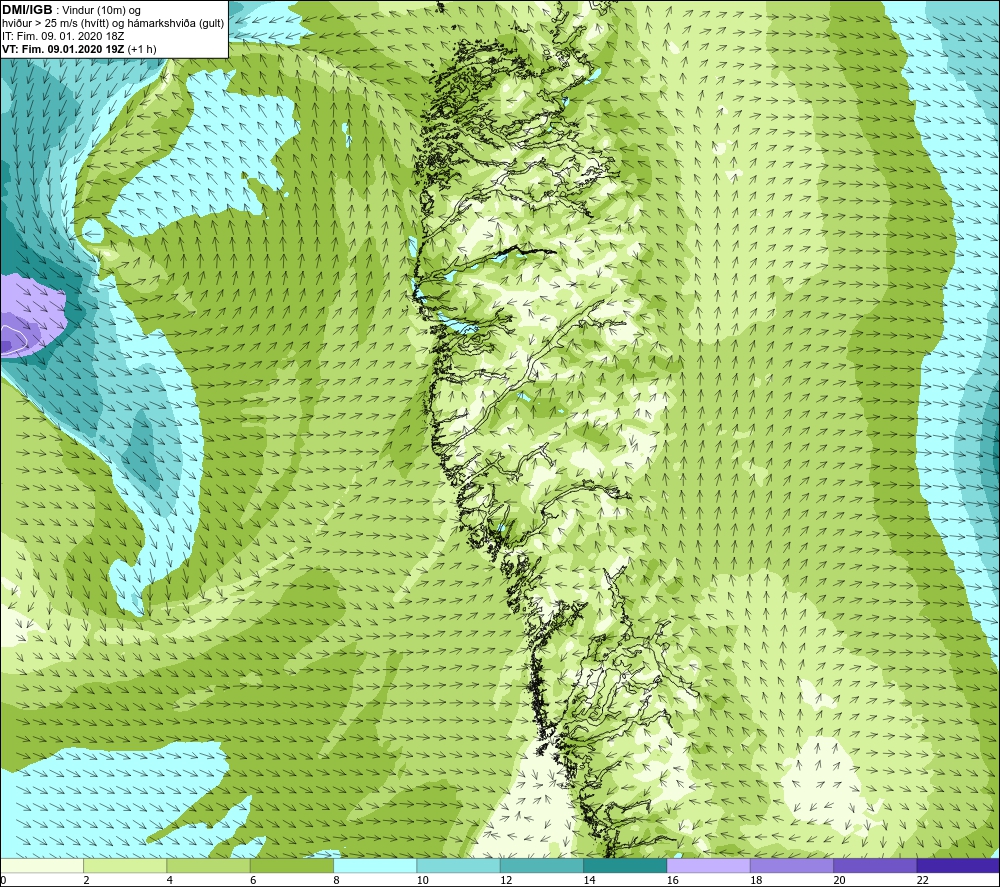Choose the 6–8 m/s darker green swatch
The image size is (1000, 887).
point(291,865)
